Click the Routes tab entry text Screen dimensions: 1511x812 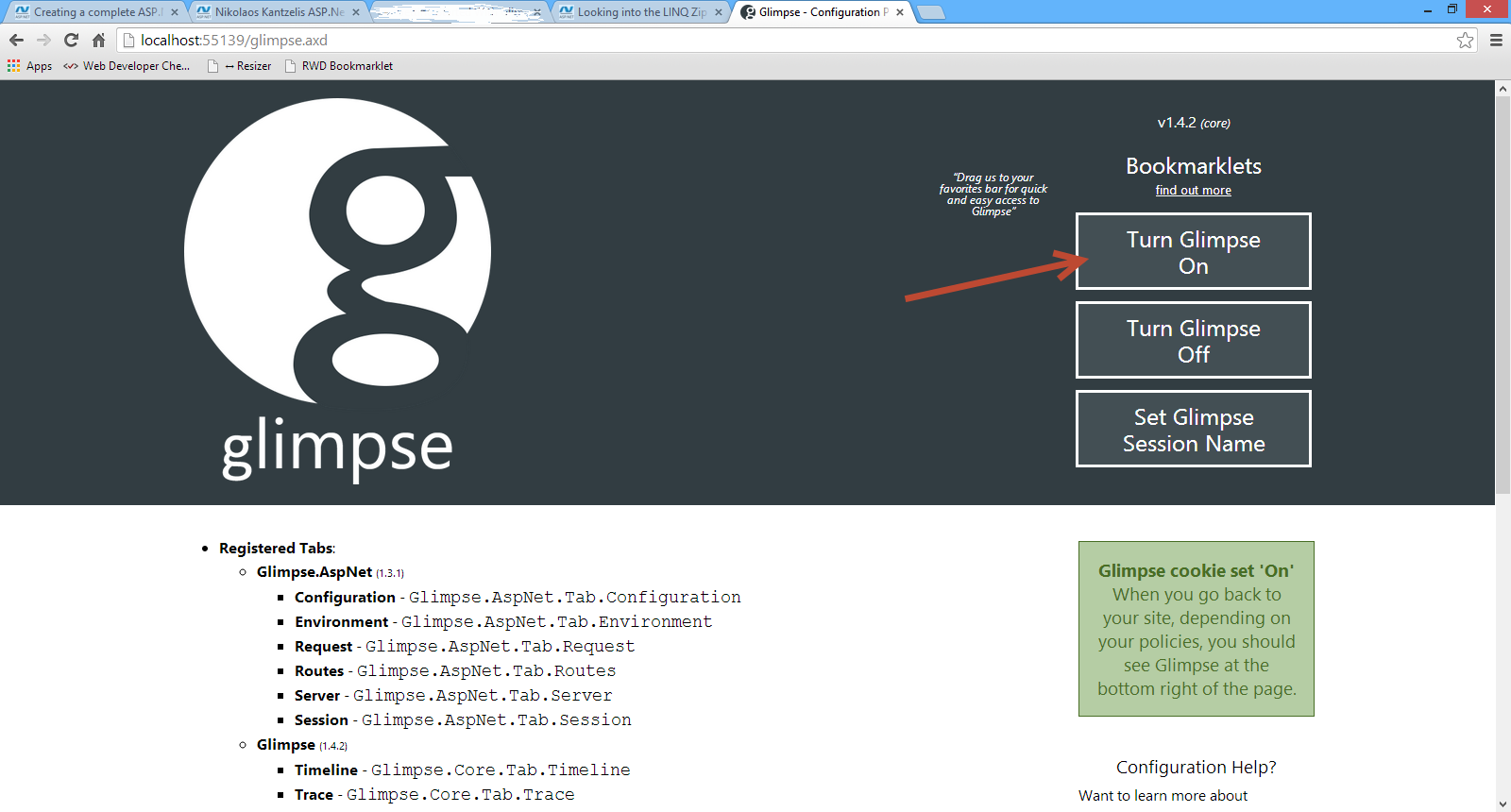pos(455,670)
